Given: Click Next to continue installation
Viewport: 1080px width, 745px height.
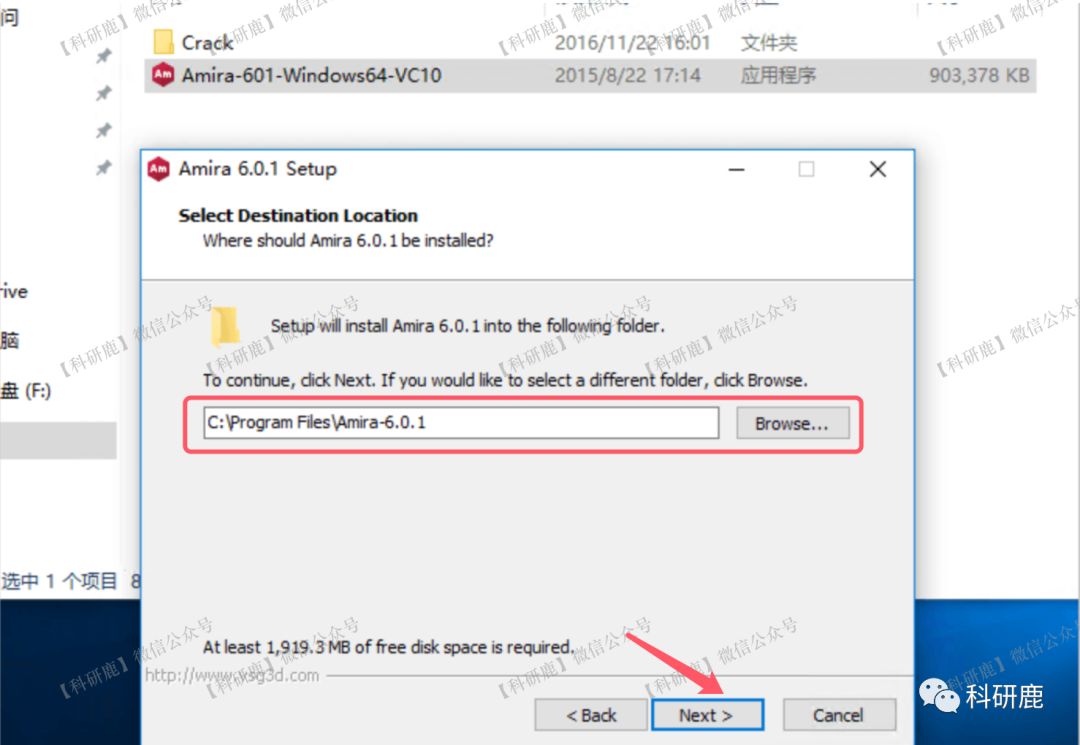Looking at the screenshot, I should click(707, 715).
